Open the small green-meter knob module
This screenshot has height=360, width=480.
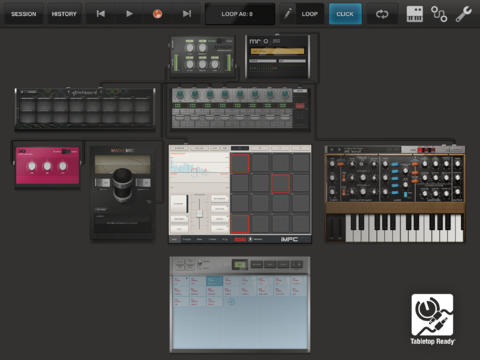tap(203, 56)
